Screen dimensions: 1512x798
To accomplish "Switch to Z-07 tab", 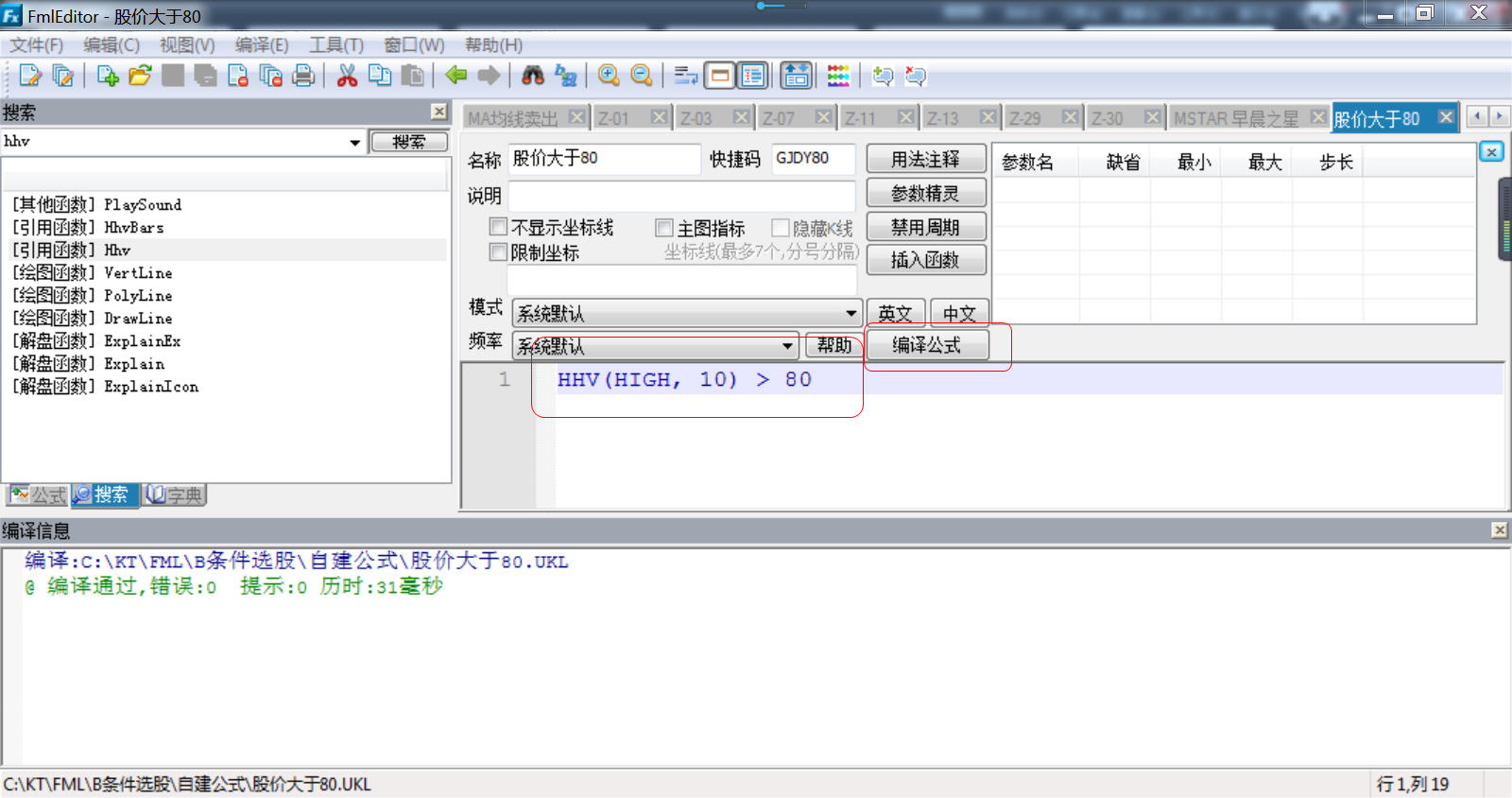I will click(x=780, y=118).
